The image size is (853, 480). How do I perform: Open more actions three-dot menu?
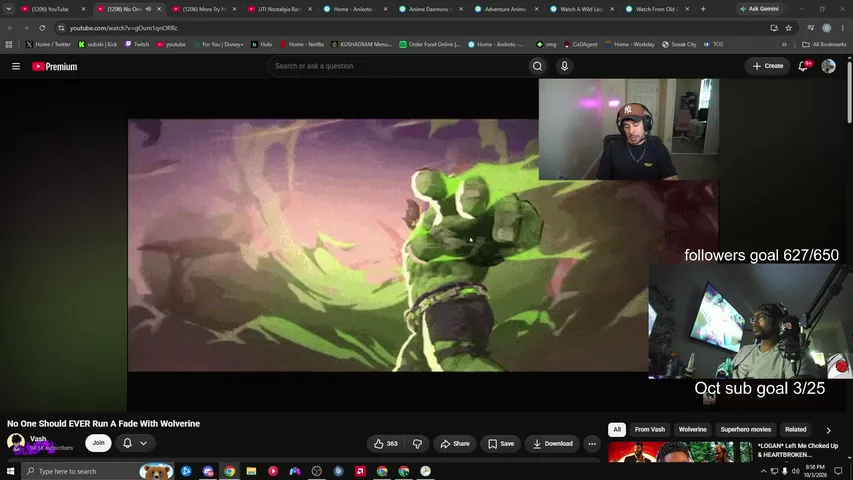[x=592, y=444]
